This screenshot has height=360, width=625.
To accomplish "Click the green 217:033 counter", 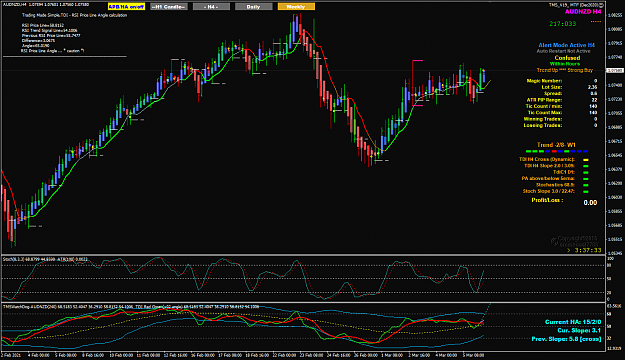I will click(x=562, y=24).
